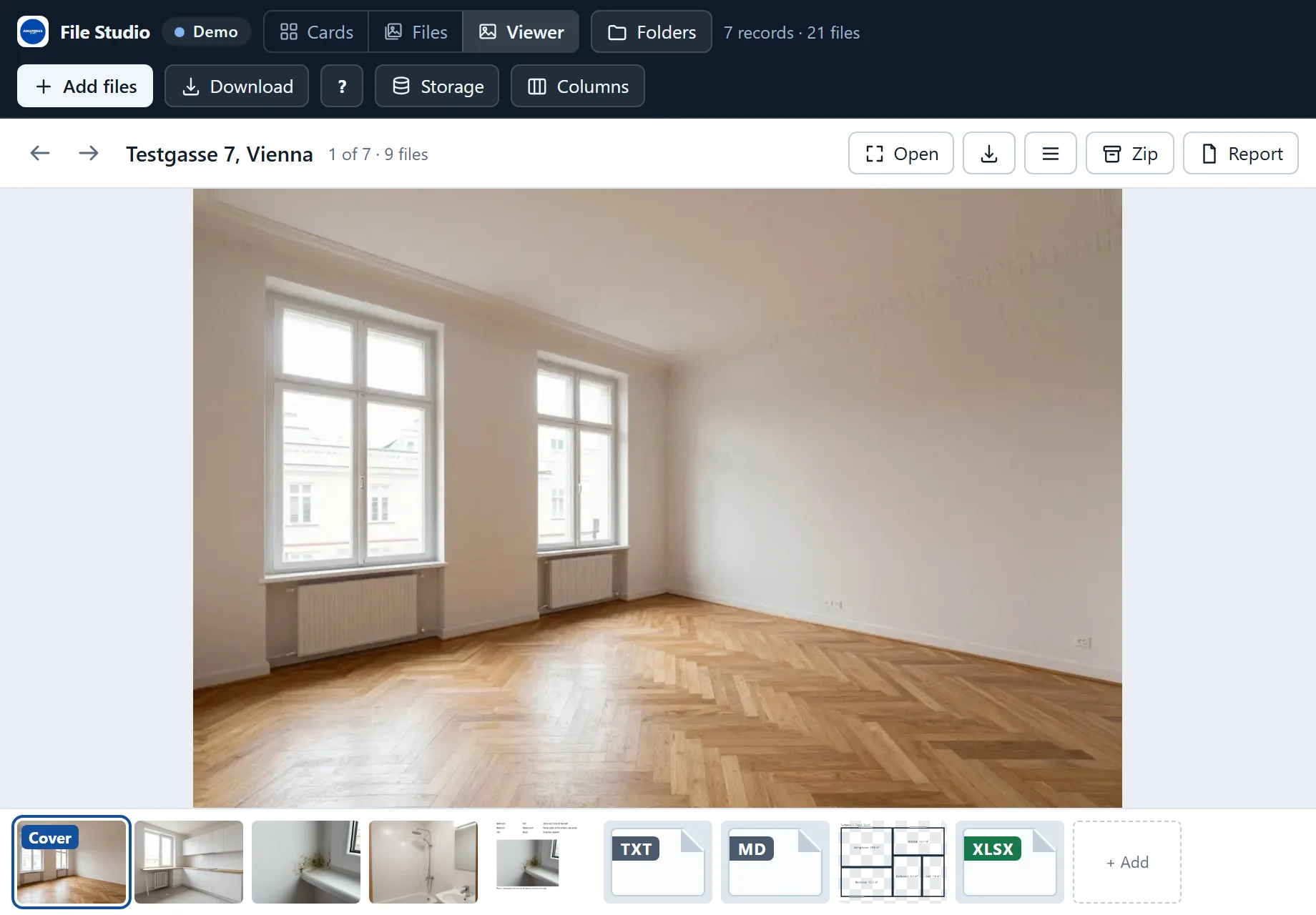Open the MD file thumbnail

coord(775,862)
